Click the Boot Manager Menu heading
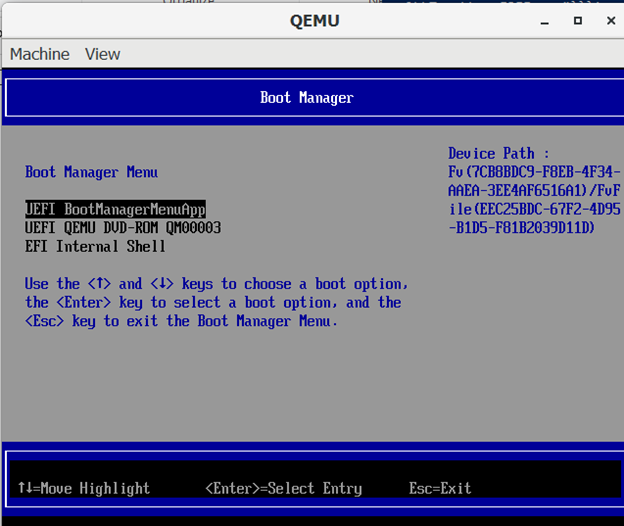Screen dimensions: 624x526 click(92, 172)
